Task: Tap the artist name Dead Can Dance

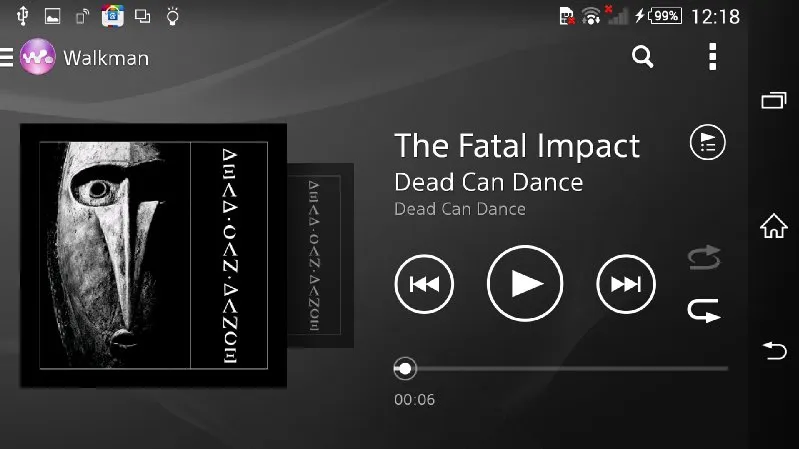Action: [x=489, y=182]
